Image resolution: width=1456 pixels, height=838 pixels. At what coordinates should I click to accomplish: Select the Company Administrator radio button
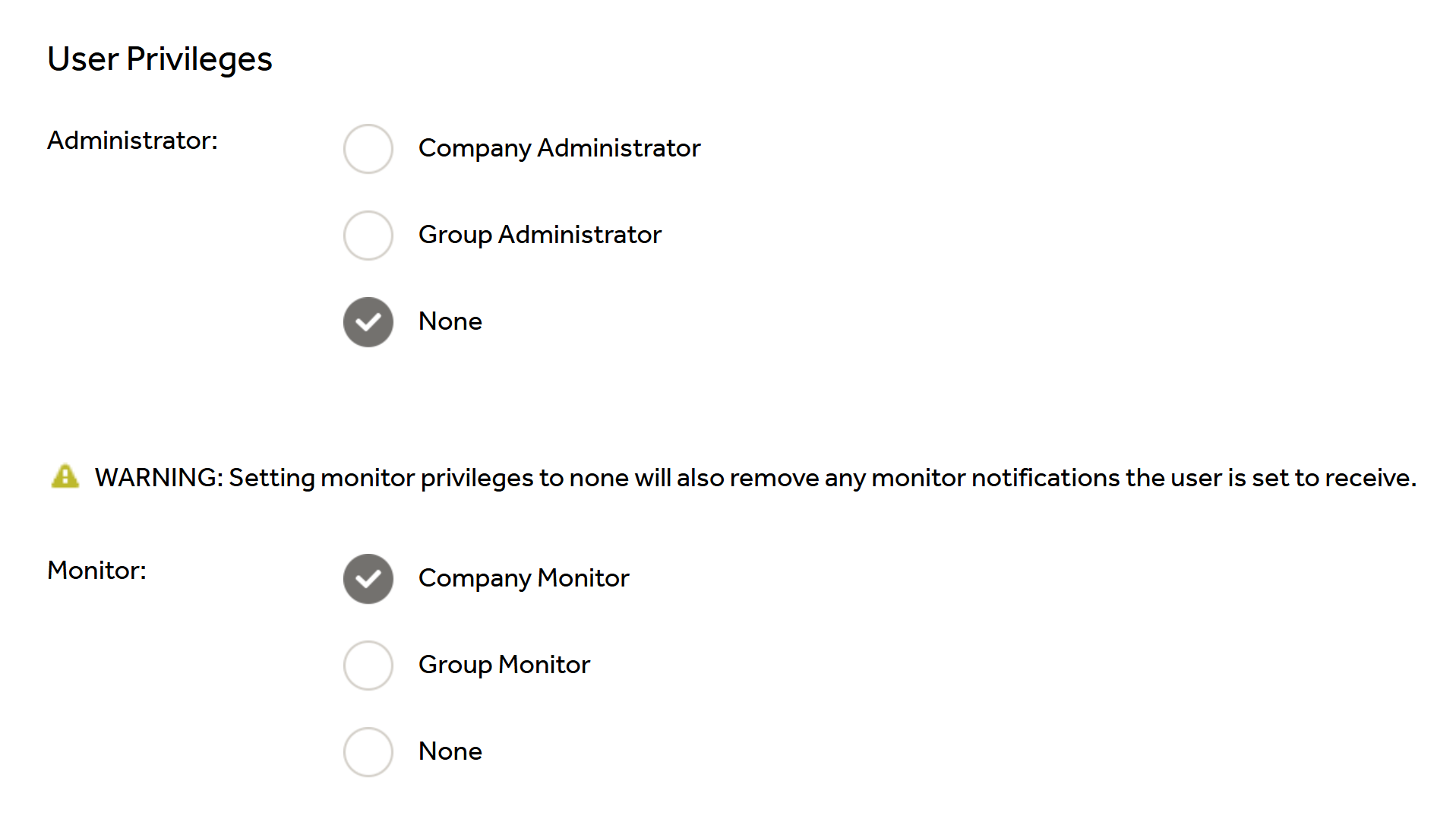[x=368, y=149]
